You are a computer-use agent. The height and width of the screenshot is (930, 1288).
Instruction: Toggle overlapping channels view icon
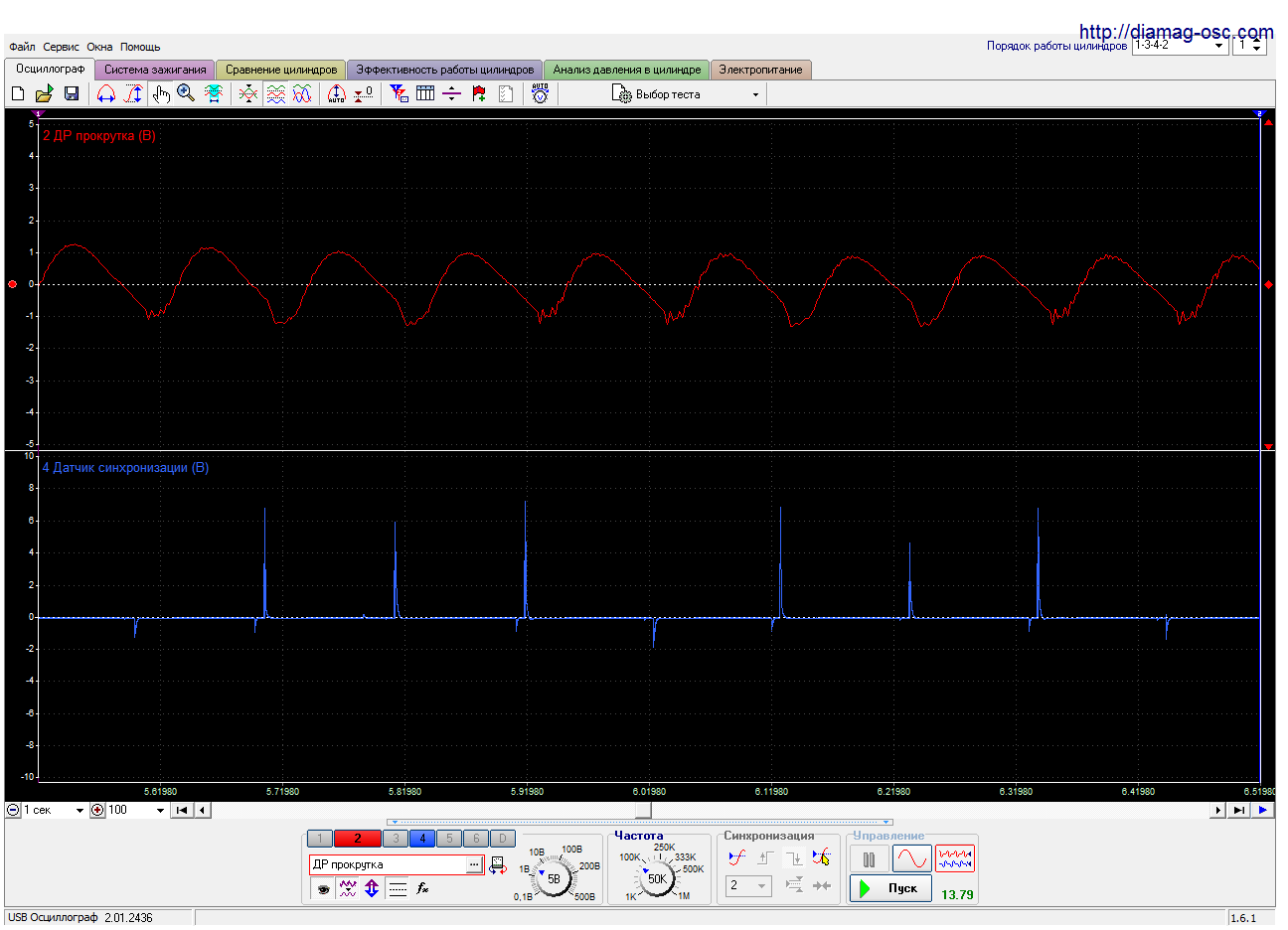[302, 93]
